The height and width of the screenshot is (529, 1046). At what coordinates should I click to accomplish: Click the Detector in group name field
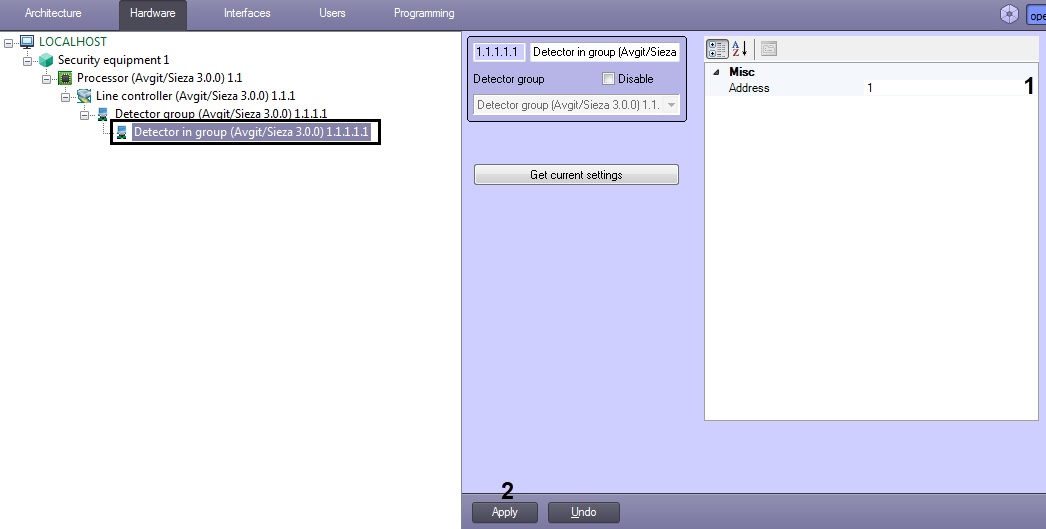[605, 52]
